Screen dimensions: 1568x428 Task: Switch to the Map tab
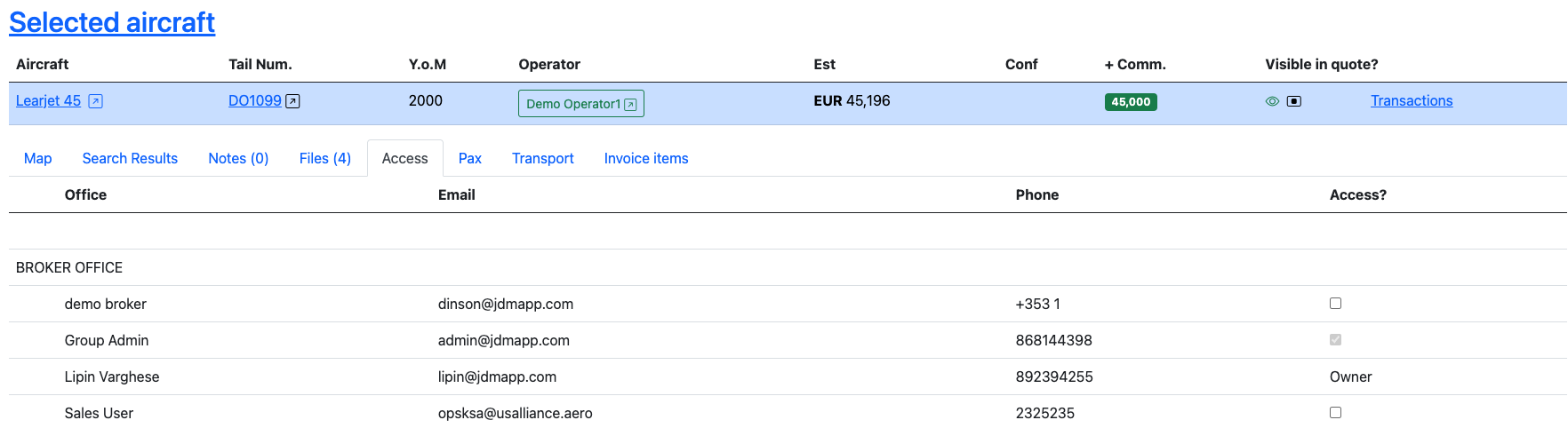[x=38, y=158]
